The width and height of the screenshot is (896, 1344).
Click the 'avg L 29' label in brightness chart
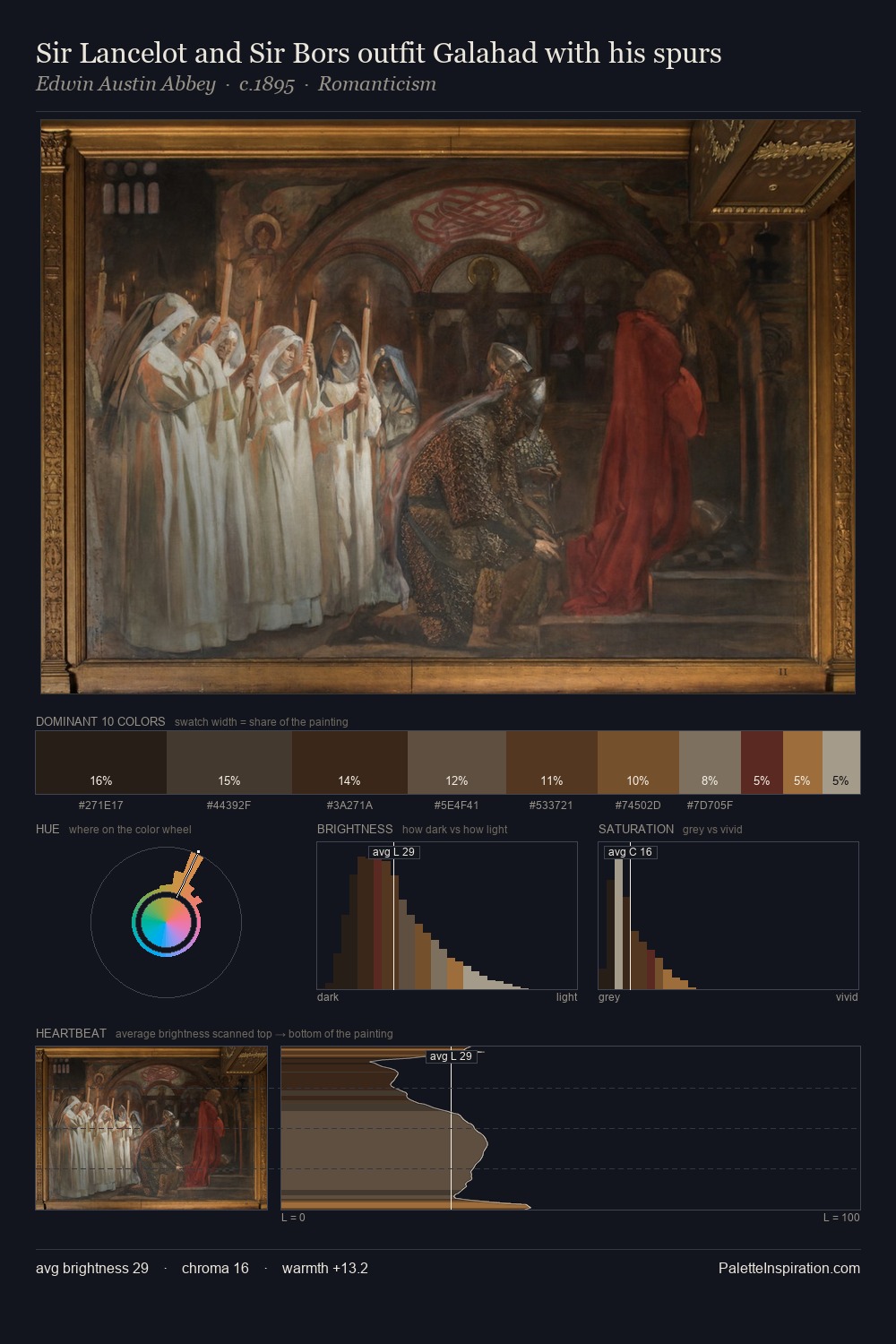[x=393, y=852]
